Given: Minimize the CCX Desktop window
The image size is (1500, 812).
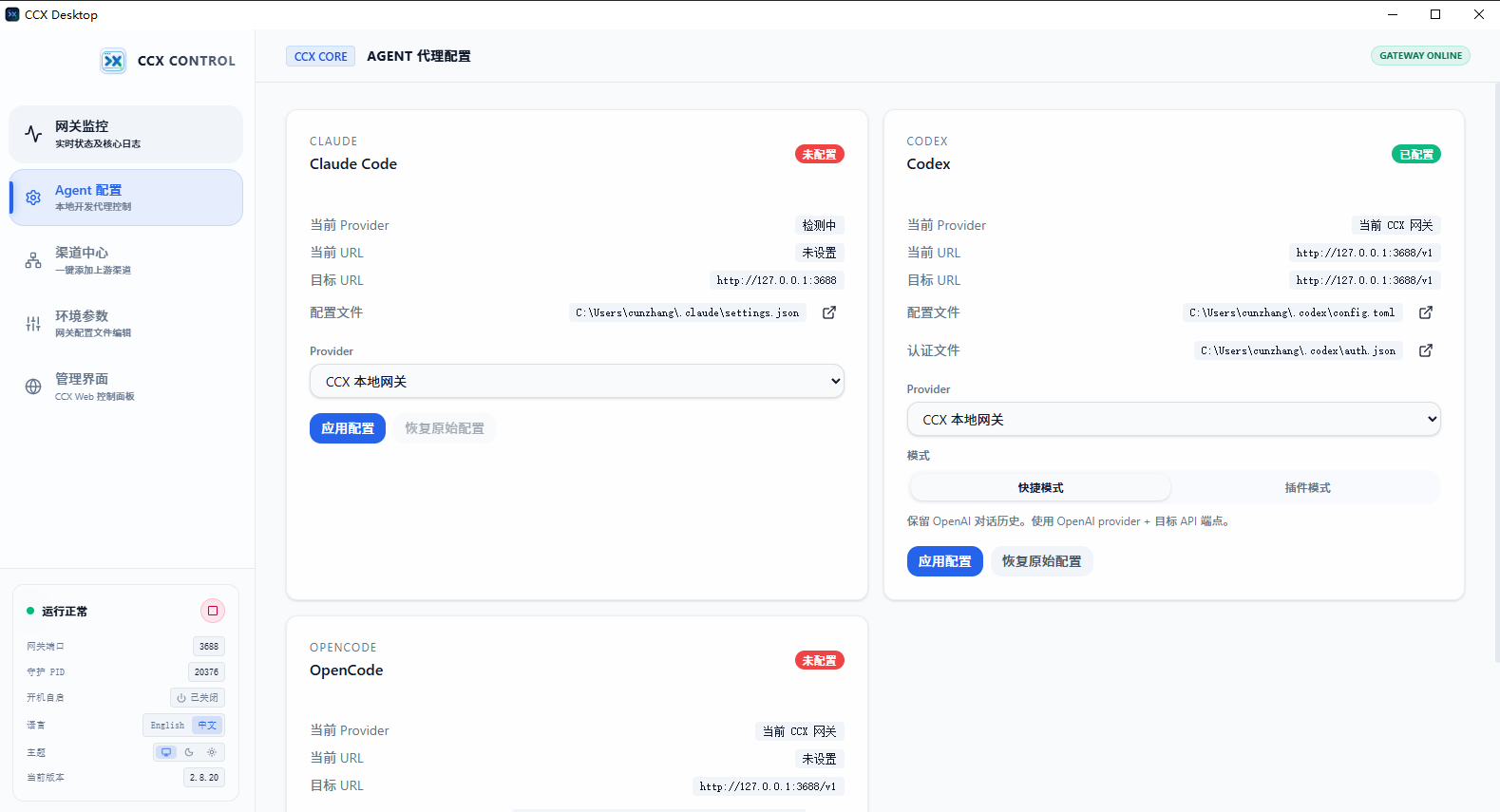Looking at the screenshot, I should tap(1393, 14).
